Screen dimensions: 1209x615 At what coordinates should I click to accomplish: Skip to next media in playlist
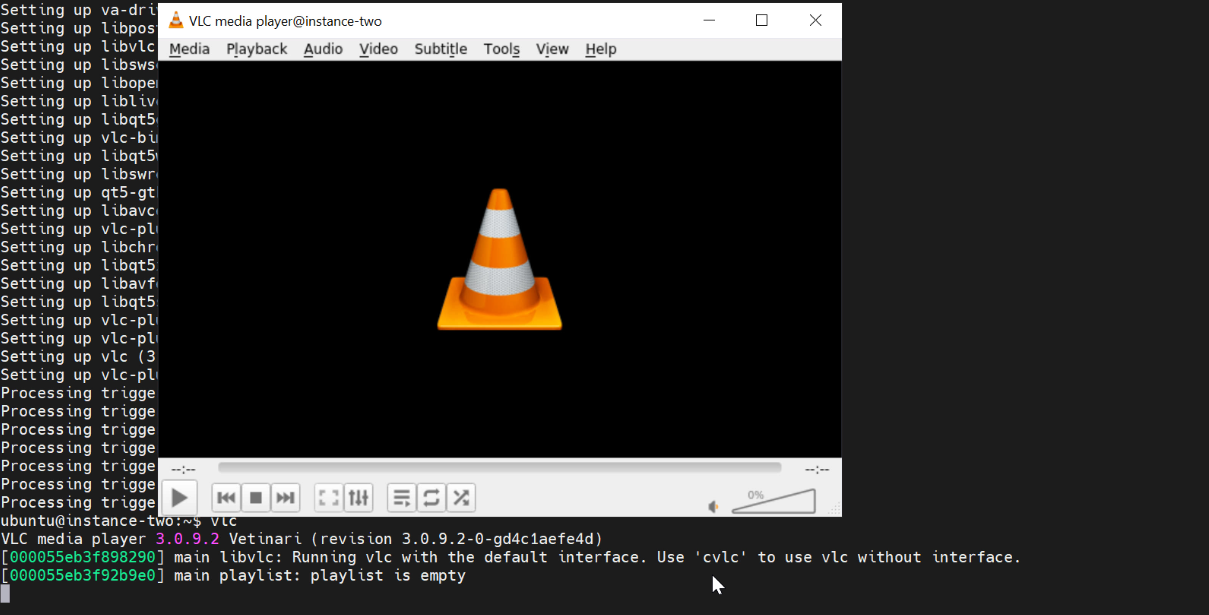coord(285,497)
